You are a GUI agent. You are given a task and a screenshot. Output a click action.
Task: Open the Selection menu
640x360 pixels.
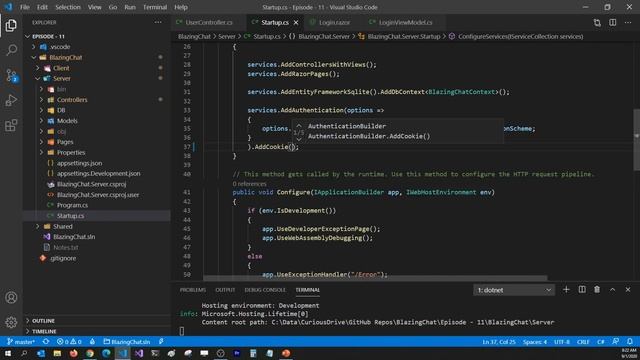click(68, 7)
